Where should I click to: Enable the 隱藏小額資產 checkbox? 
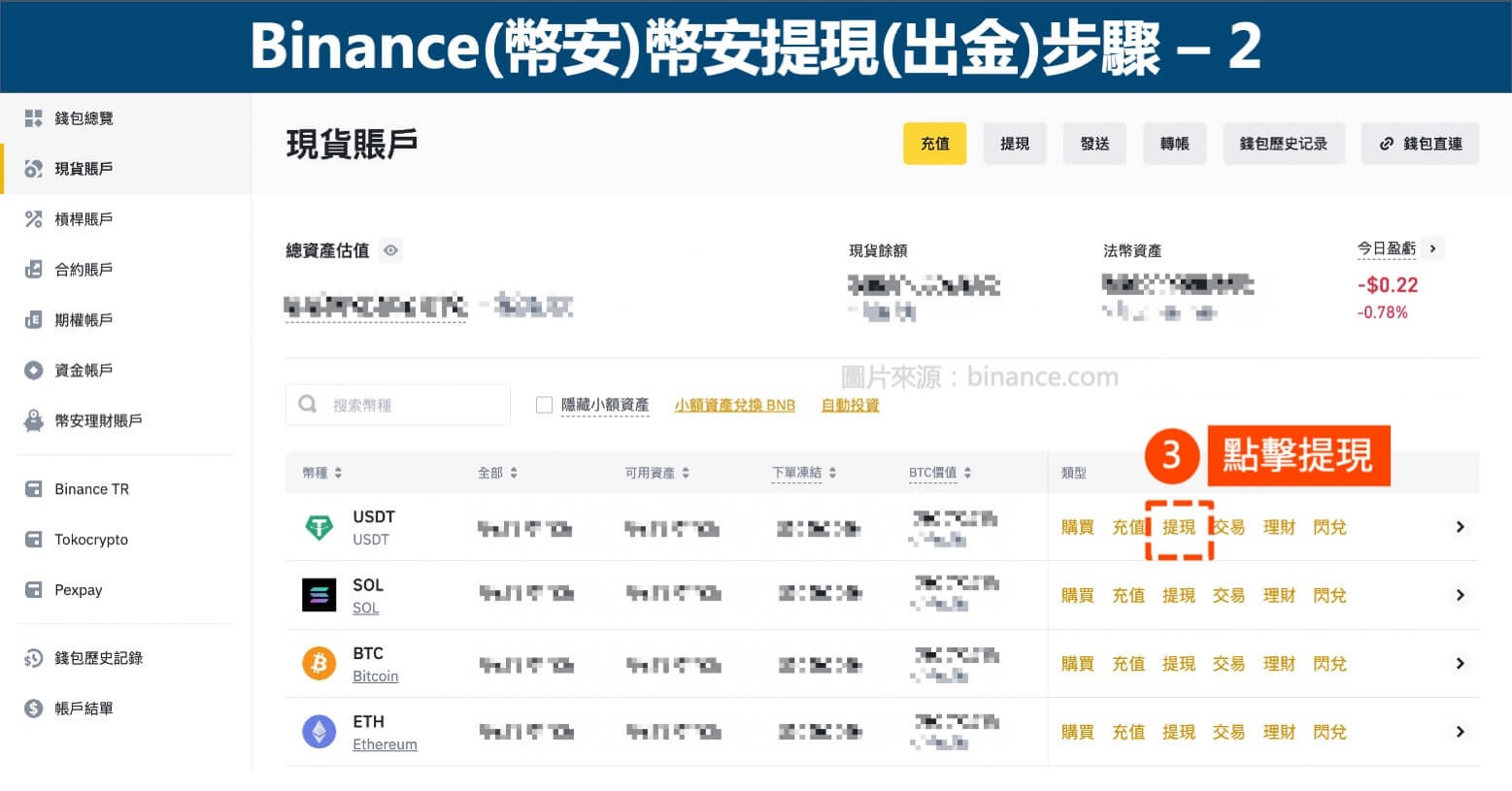tap(544, 405)
